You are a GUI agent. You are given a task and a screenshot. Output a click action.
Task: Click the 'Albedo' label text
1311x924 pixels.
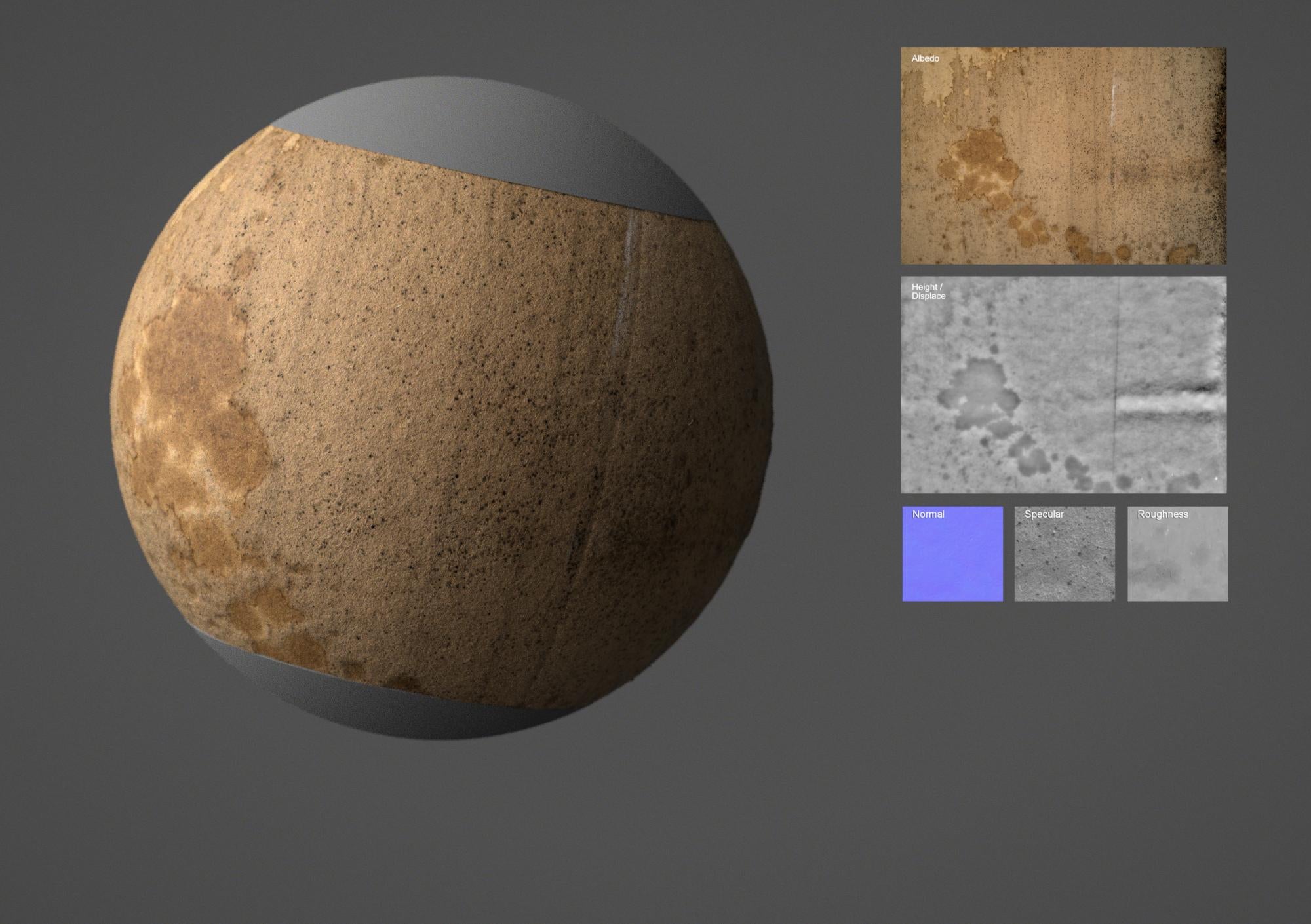tap(925, 58)
